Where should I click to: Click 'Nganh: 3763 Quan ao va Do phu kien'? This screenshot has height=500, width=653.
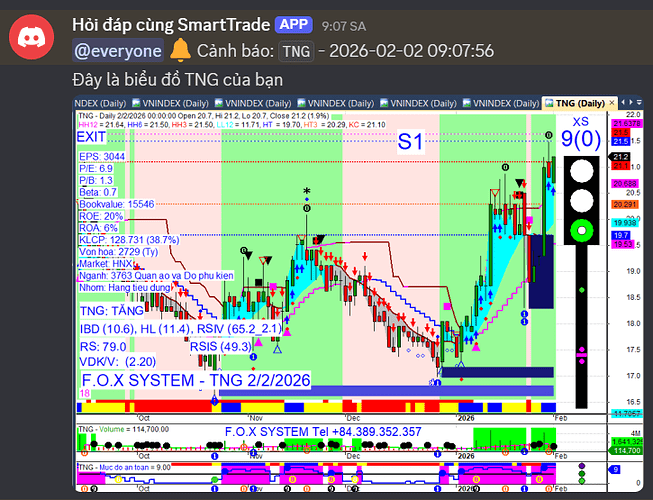(x=156, y=276)
